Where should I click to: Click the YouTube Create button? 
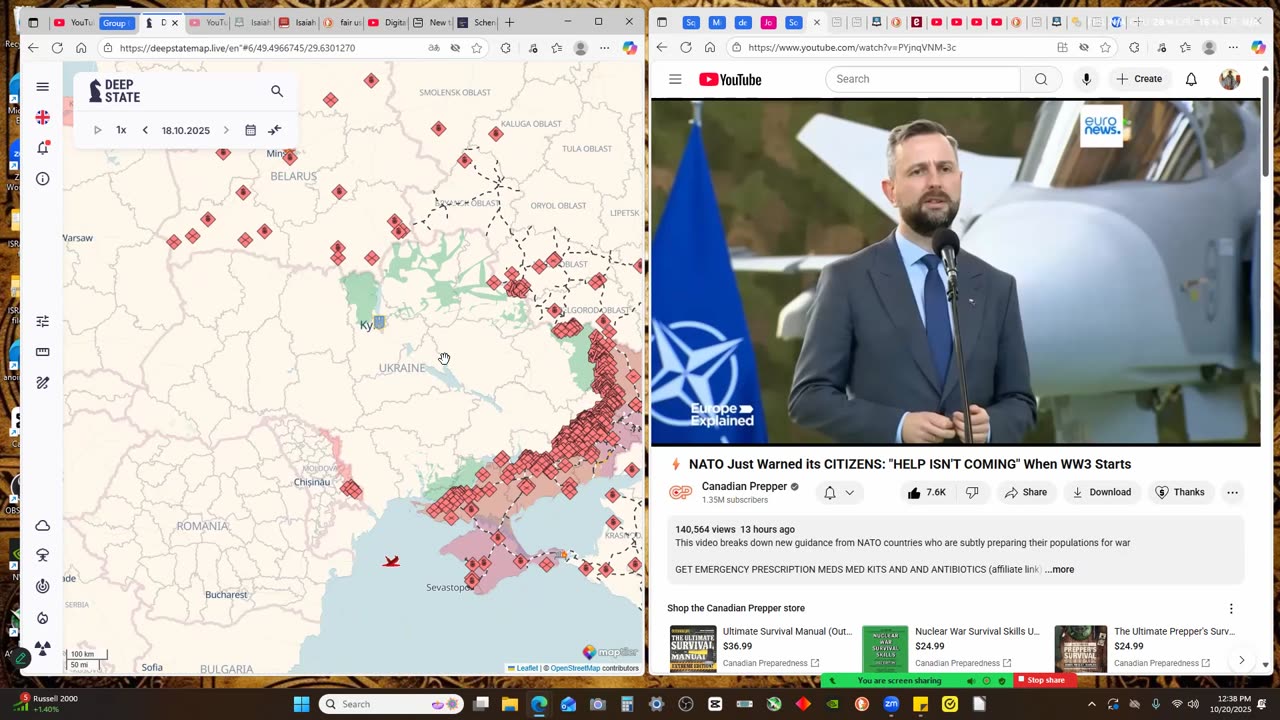[1139, 79]
